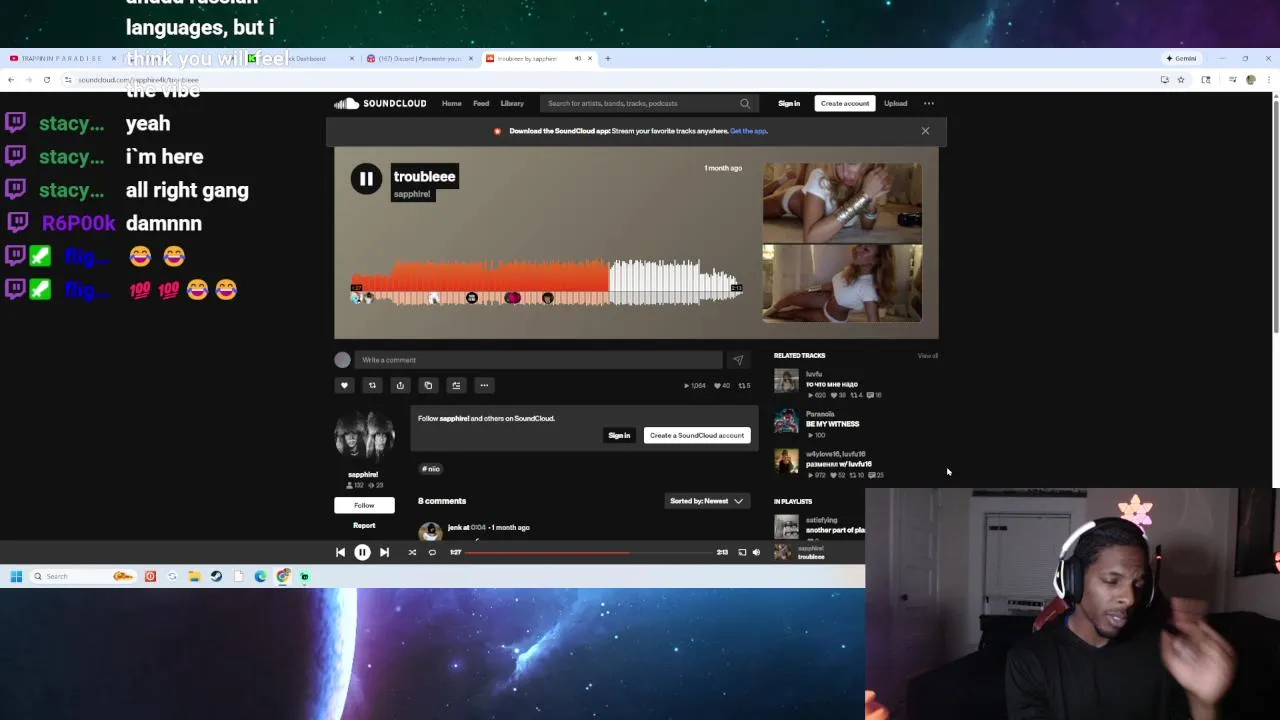Follow the sapphire! artist

tap(364, 505)
